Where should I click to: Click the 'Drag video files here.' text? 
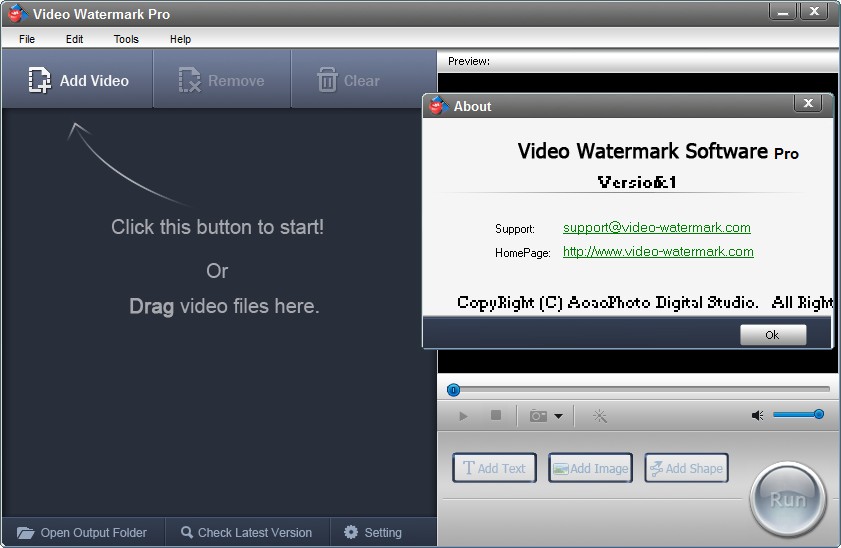[224, 306]
